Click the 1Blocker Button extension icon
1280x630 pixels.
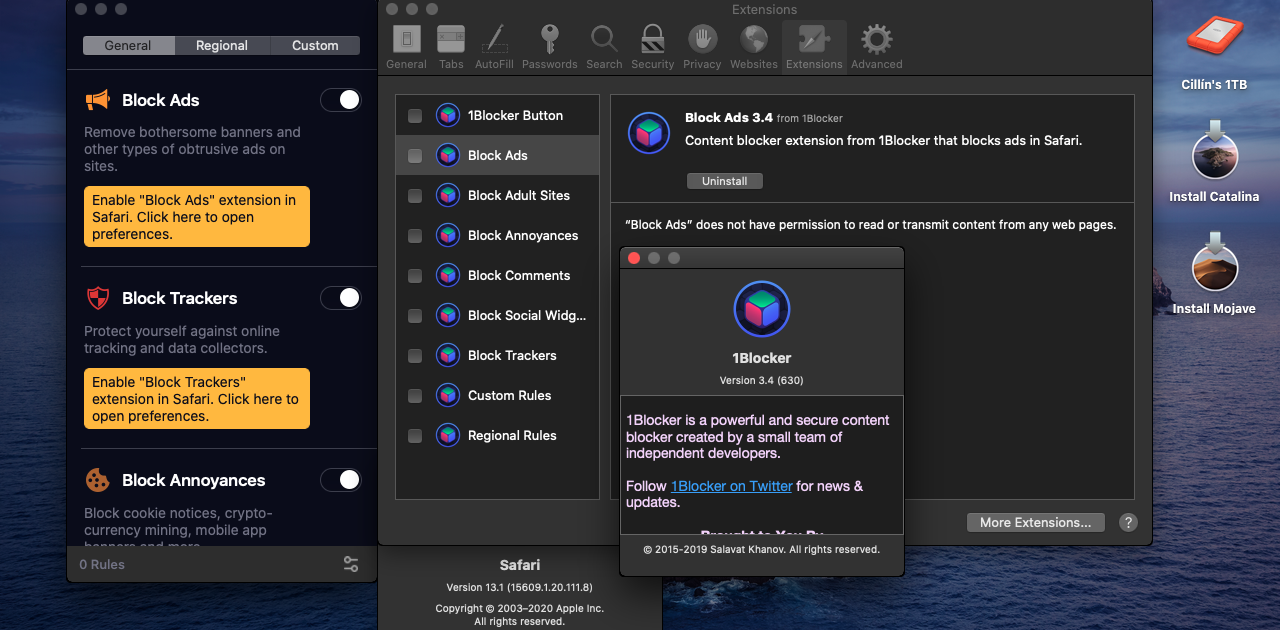(x=448, y=115)
